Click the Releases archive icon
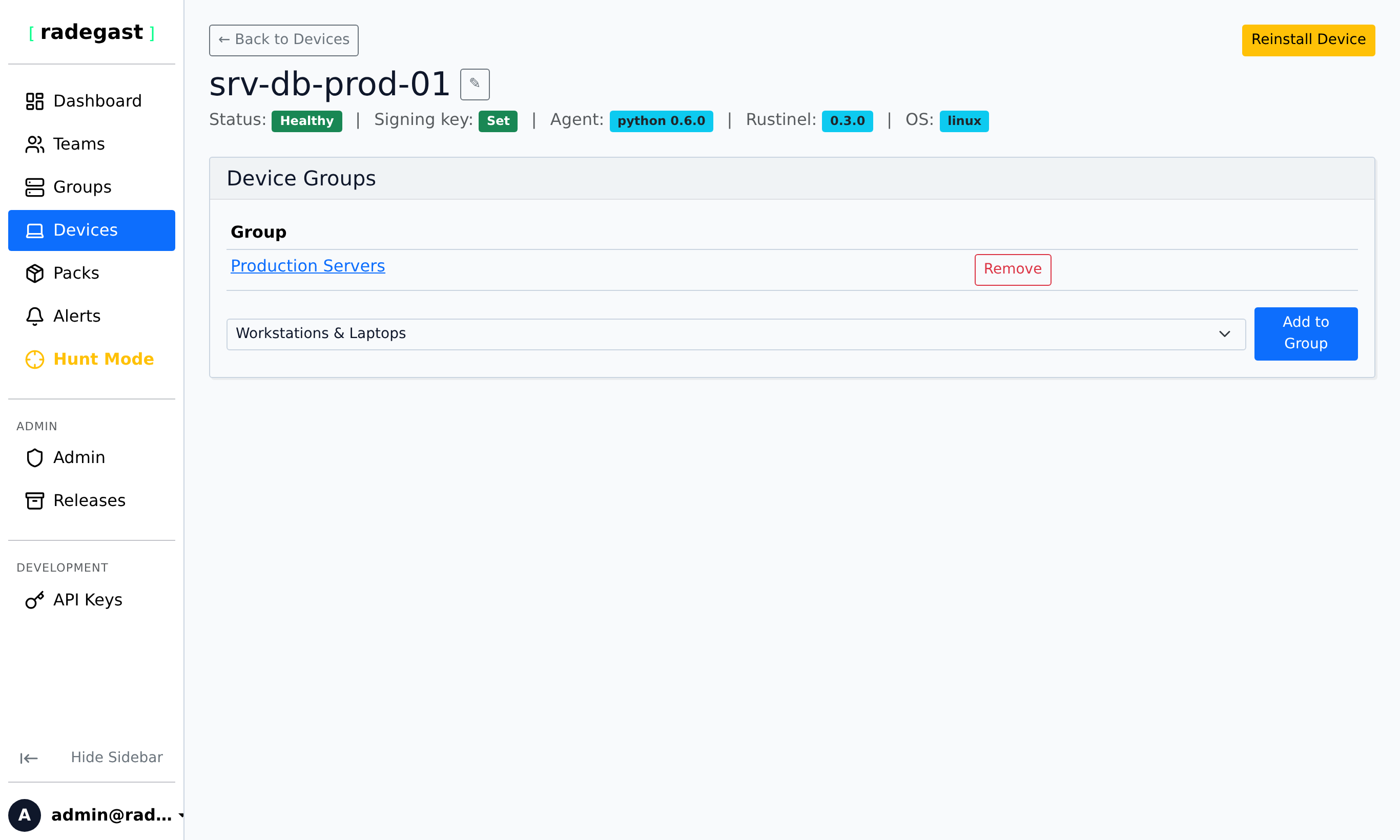The width and height of the screenshot is (1400, 840). click(x=34, y=501)
